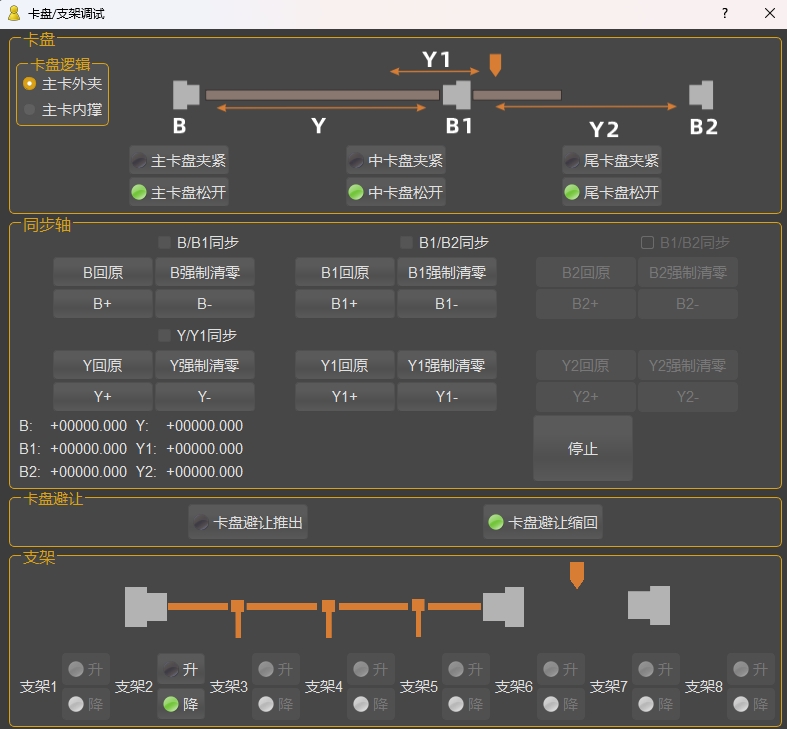This screenshot has height=729, width=787.
Task: Hit the 停止 stop button
Action: click(583, 448)
